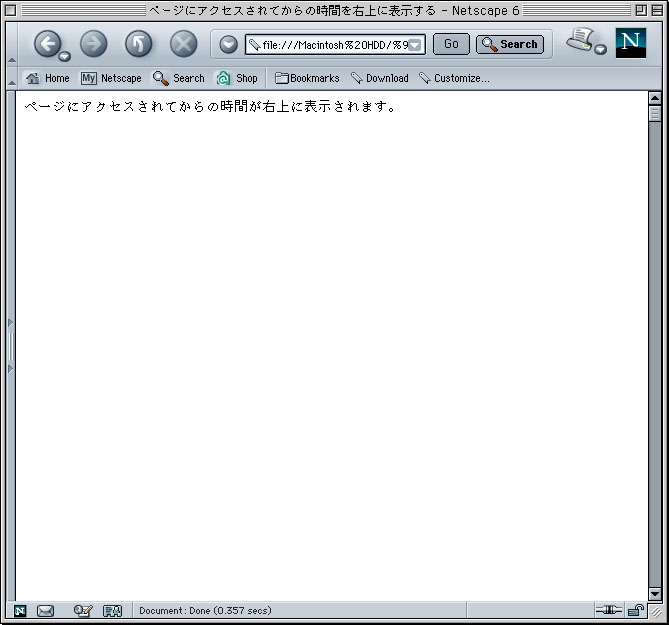Open the Back button history dropdown

point(64,56)
